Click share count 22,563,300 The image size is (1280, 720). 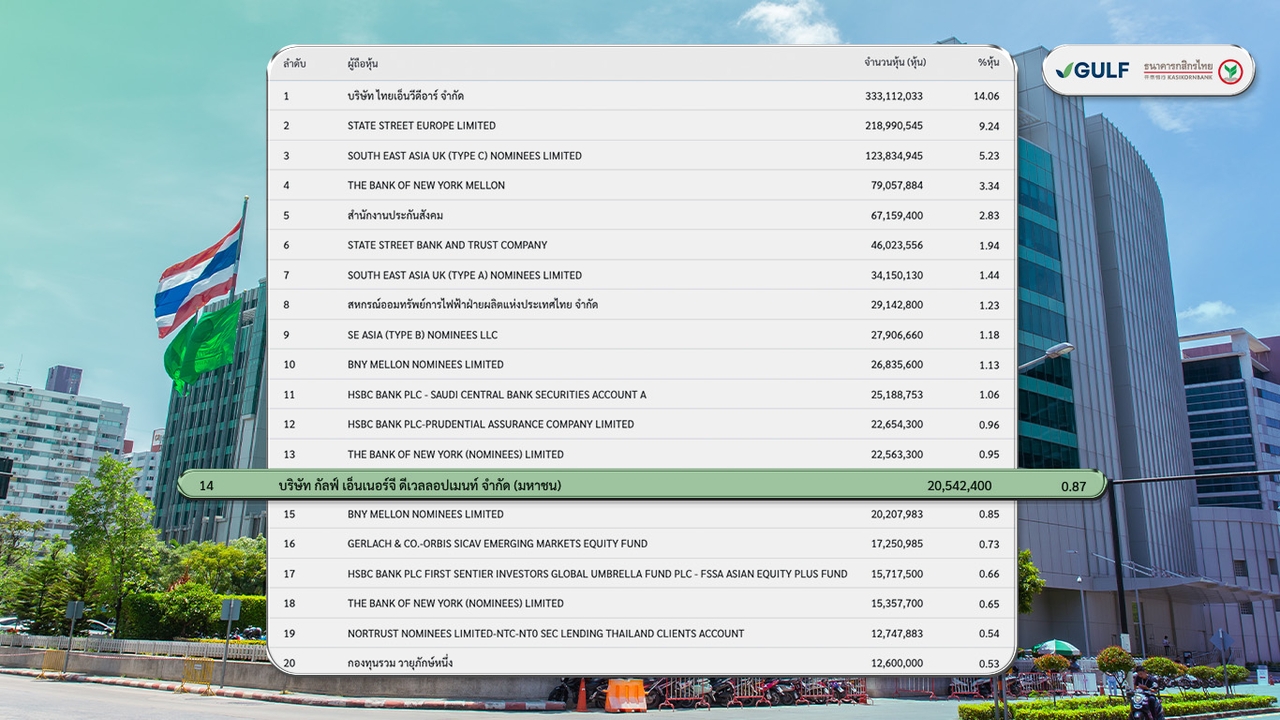coord(897,454)
